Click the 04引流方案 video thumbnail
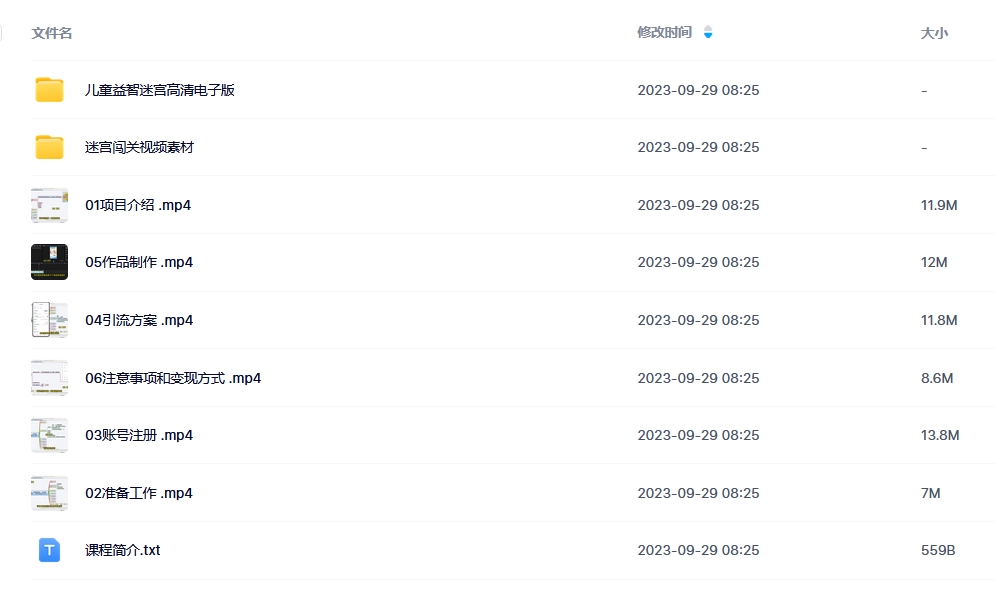 click(x=49, y=320)
